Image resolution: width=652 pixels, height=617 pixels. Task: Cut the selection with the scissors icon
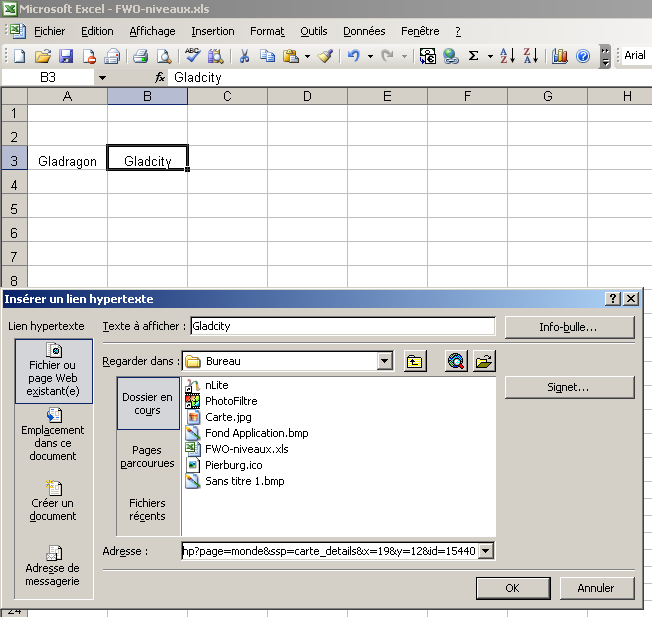click(x=244, y=56)
